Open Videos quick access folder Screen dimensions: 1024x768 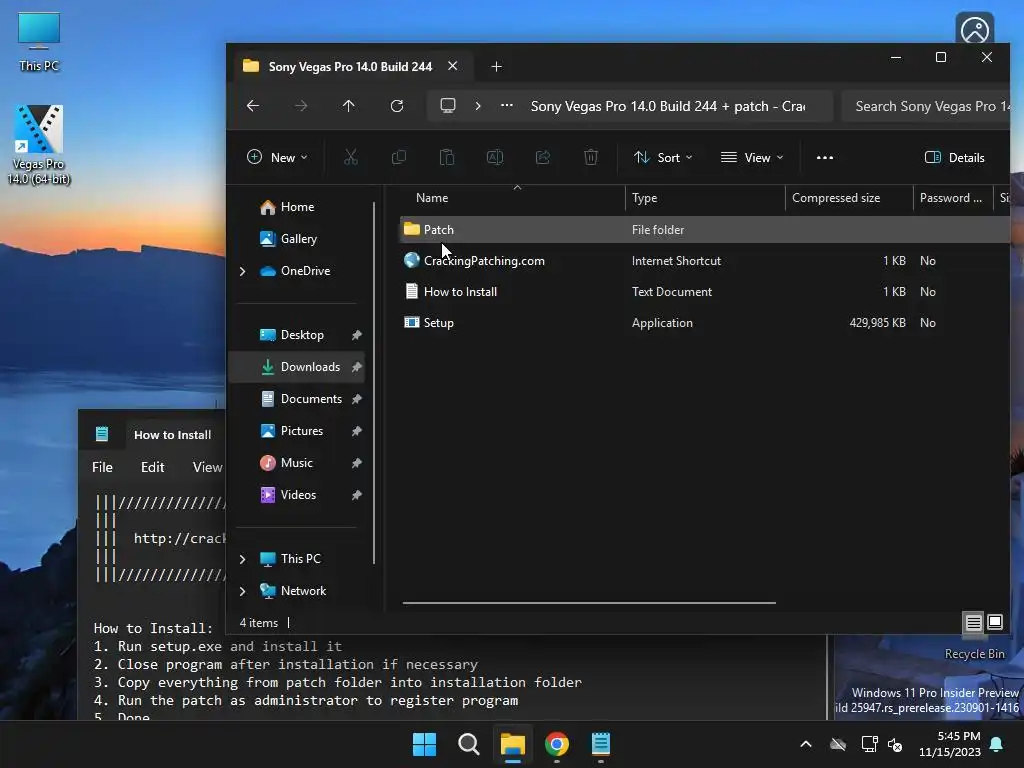[298, 495]
